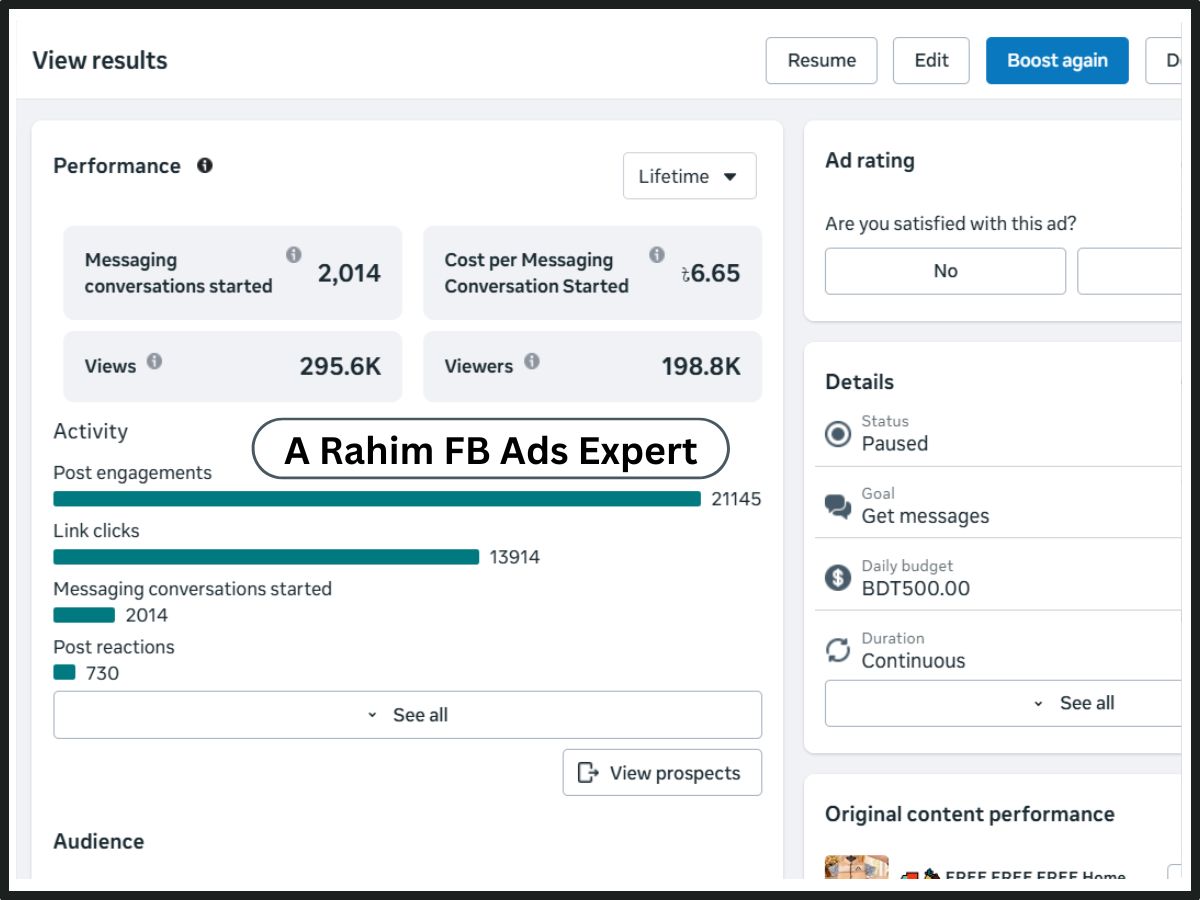Click the 730 post reactions count

(x=102, y=673)
